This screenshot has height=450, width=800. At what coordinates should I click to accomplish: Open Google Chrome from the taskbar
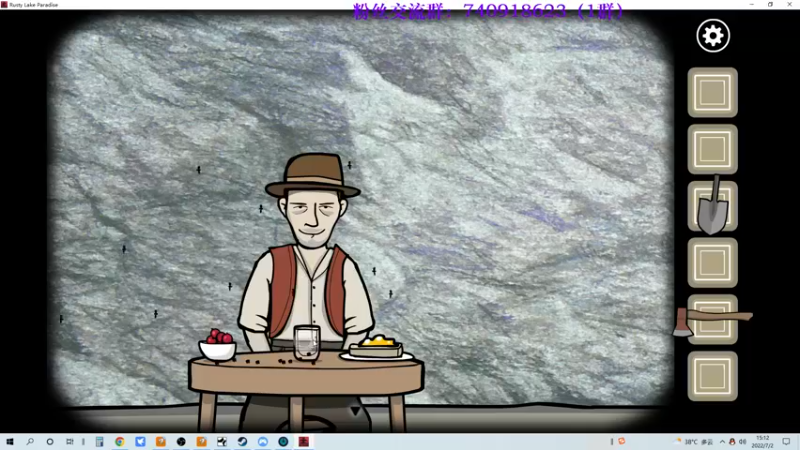coord(119,442)
